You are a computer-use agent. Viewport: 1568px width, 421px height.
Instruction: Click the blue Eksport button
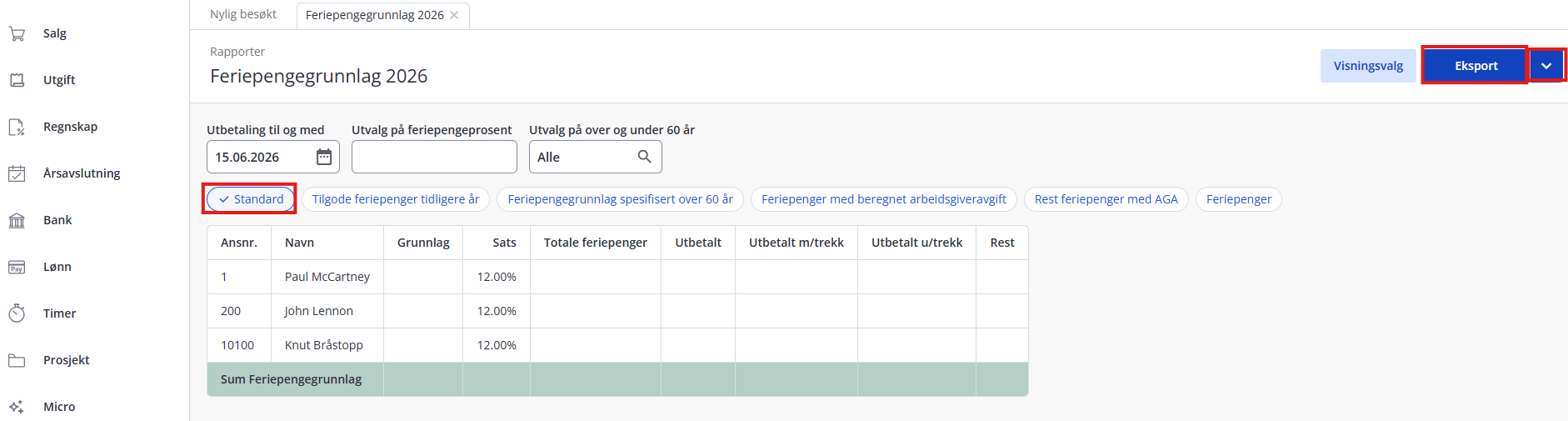pyautogui.click(x=1476, y=66)
